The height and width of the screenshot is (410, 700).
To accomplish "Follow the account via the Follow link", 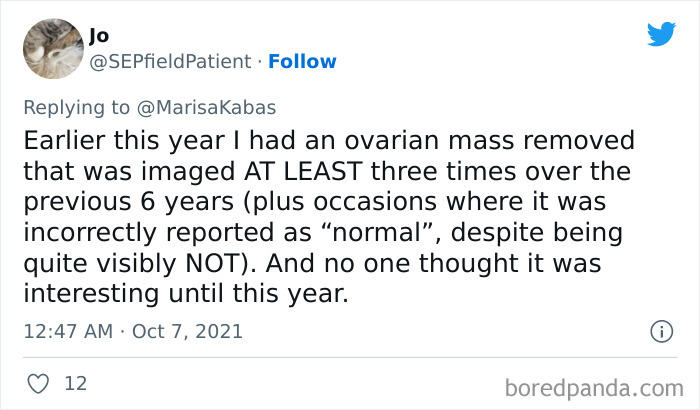I will point(302,62).
